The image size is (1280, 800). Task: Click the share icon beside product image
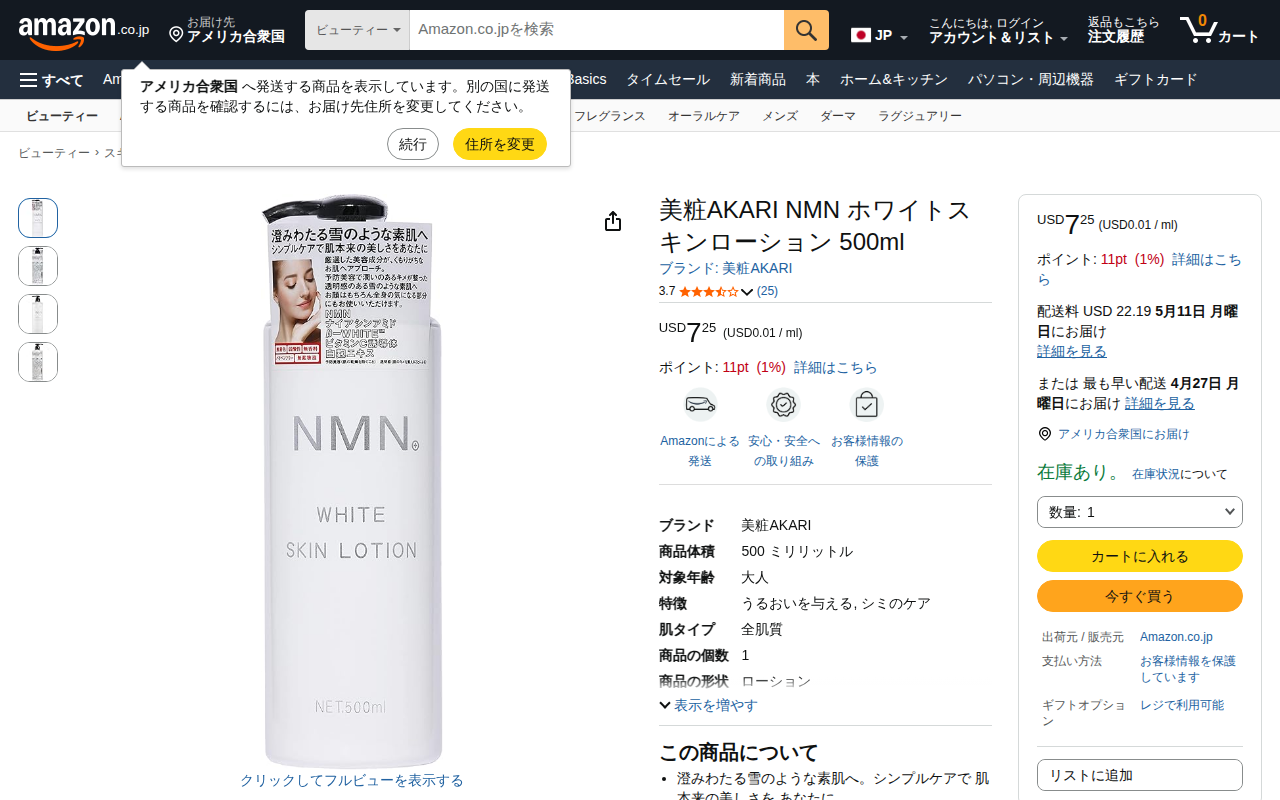click(613, 221)
